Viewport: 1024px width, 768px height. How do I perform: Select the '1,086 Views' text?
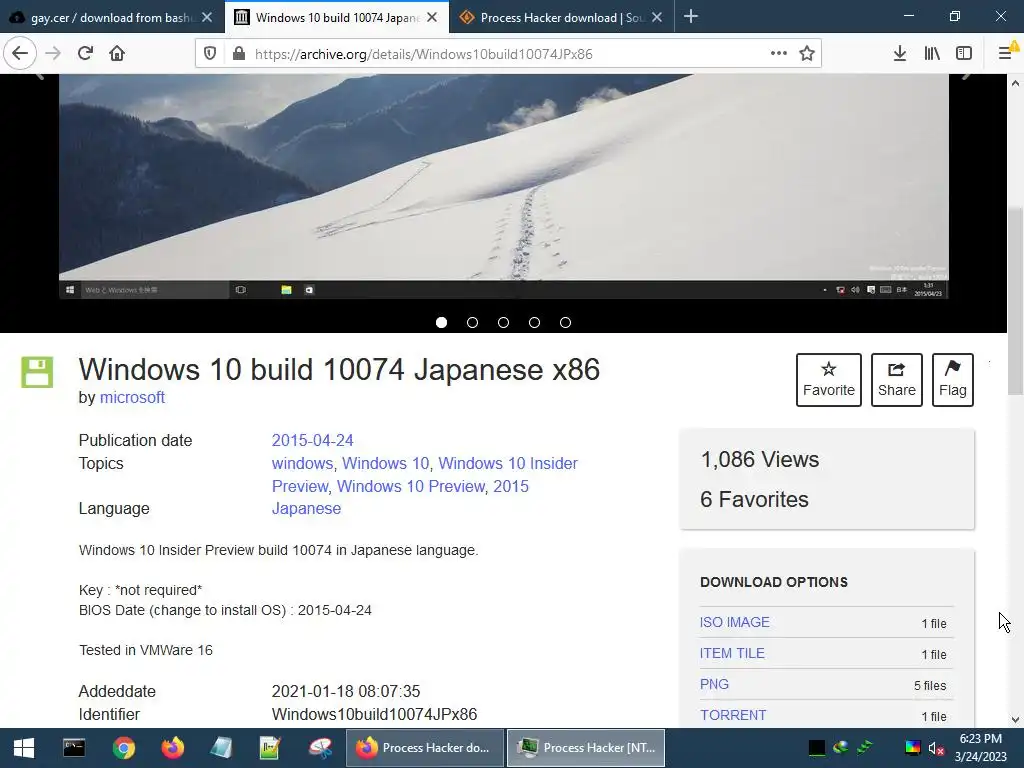pos(760,459)
